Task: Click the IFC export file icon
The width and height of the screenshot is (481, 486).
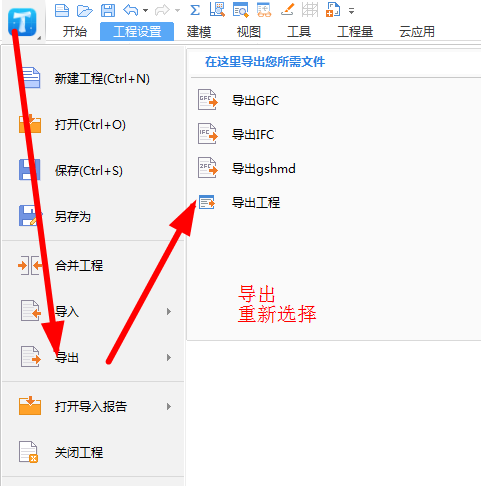Action: click(x=208, y=134)
